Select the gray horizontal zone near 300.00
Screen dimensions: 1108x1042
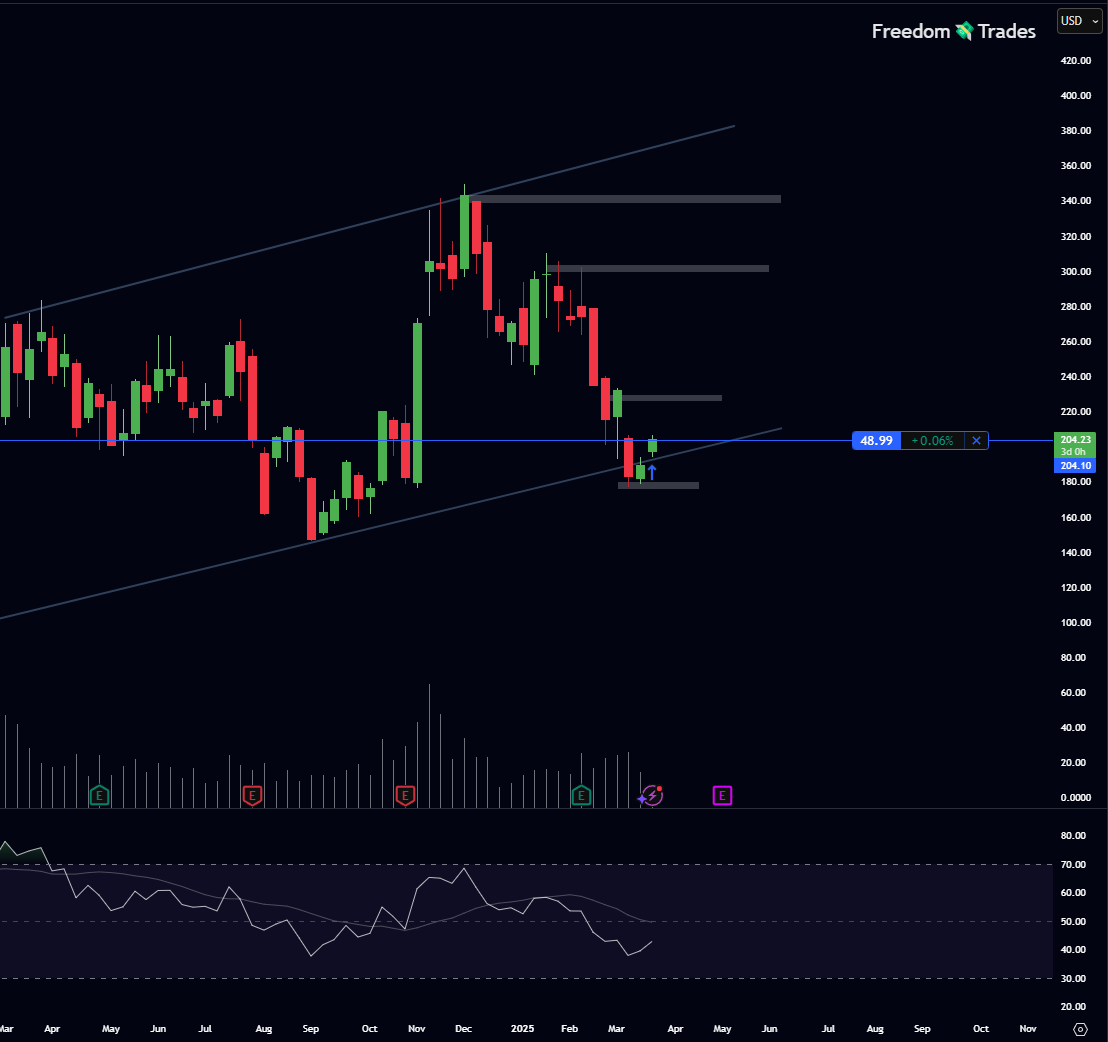click(657, 268)
